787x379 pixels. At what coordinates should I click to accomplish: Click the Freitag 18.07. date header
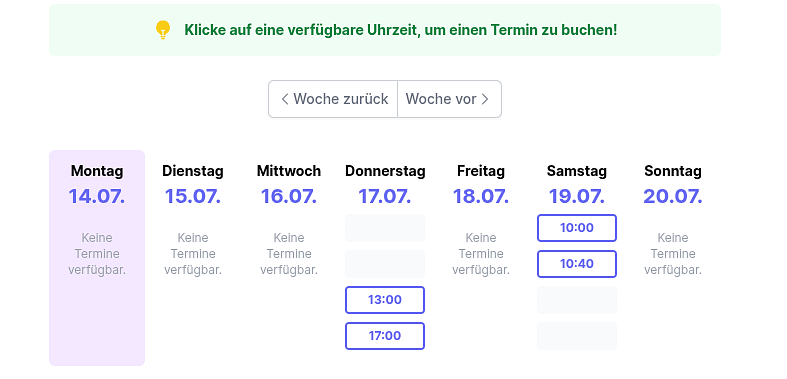point(481,184)
